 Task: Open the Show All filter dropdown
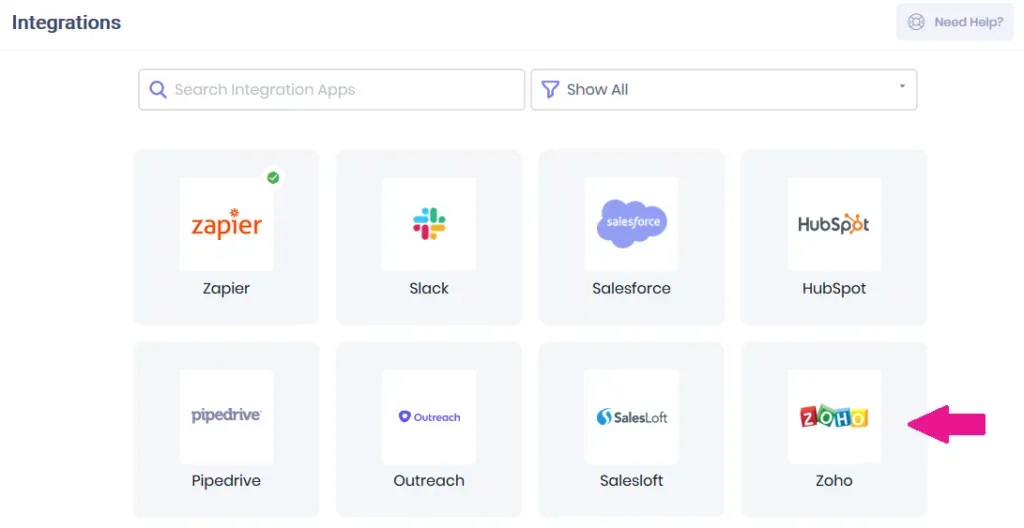724,90
